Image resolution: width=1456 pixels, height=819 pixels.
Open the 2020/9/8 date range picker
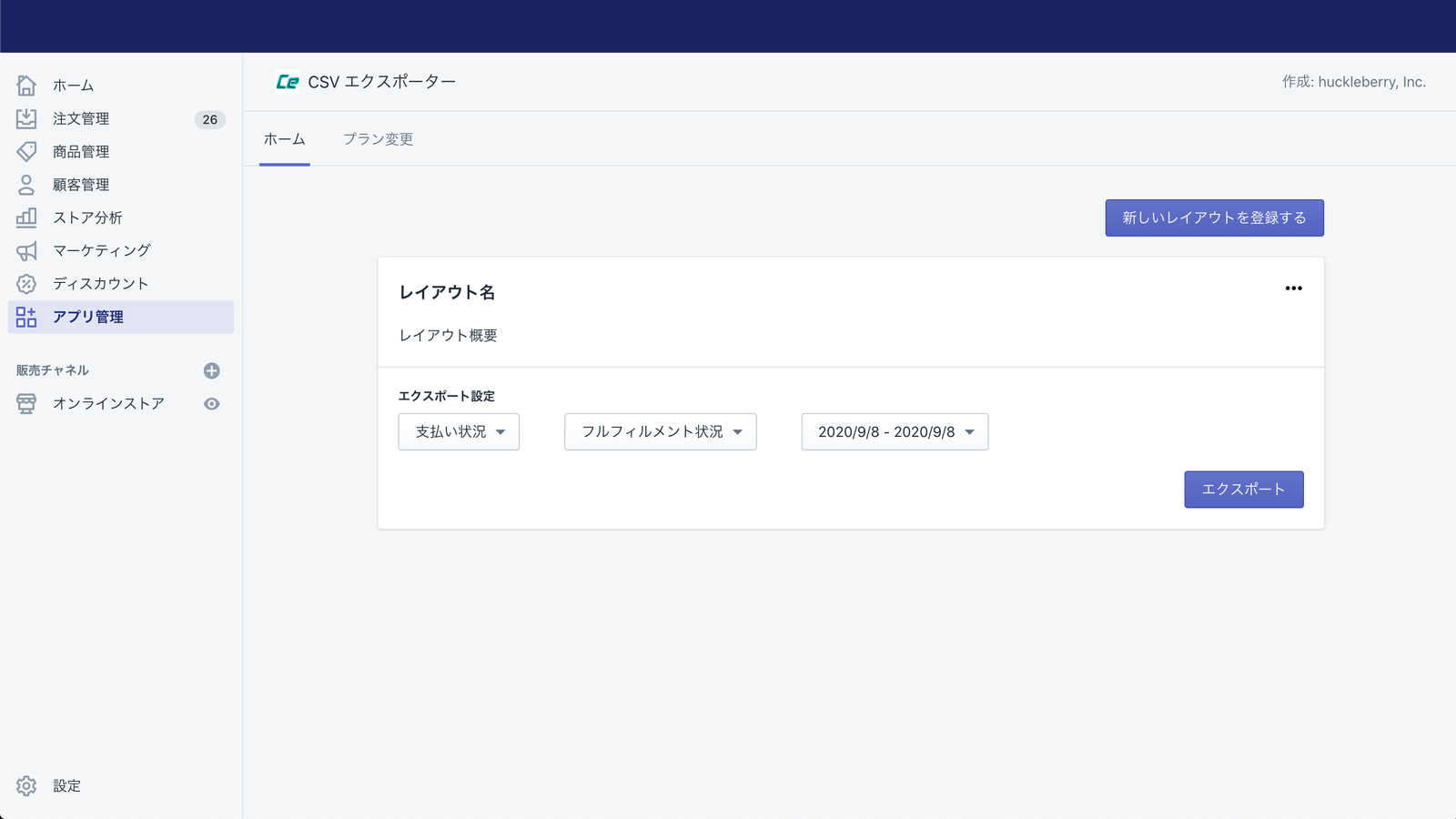coord(895,432)
